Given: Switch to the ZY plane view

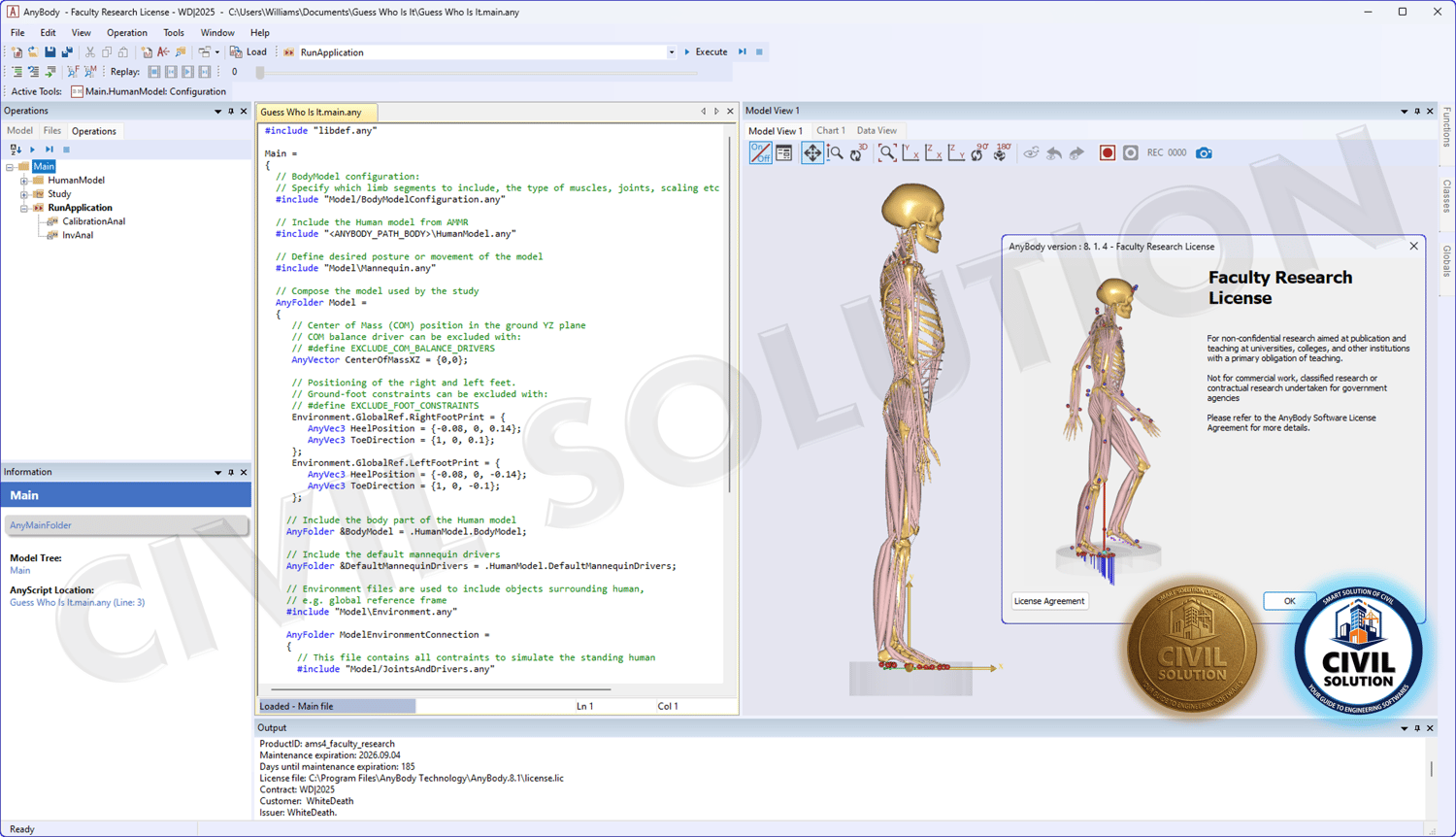Looking at the screenshot, I should click(956, 152).
